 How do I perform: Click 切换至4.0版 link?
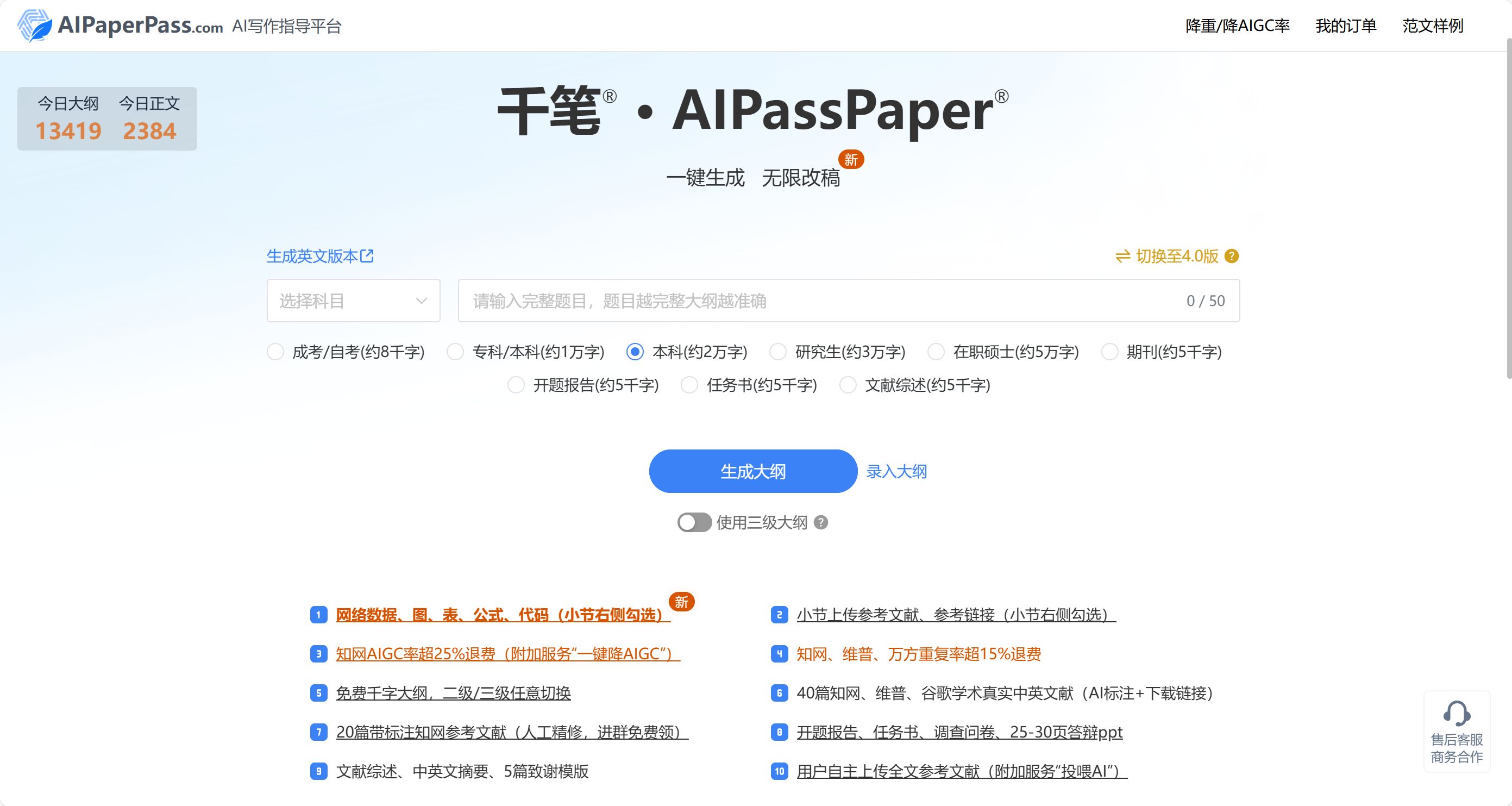coord(1177,256)
